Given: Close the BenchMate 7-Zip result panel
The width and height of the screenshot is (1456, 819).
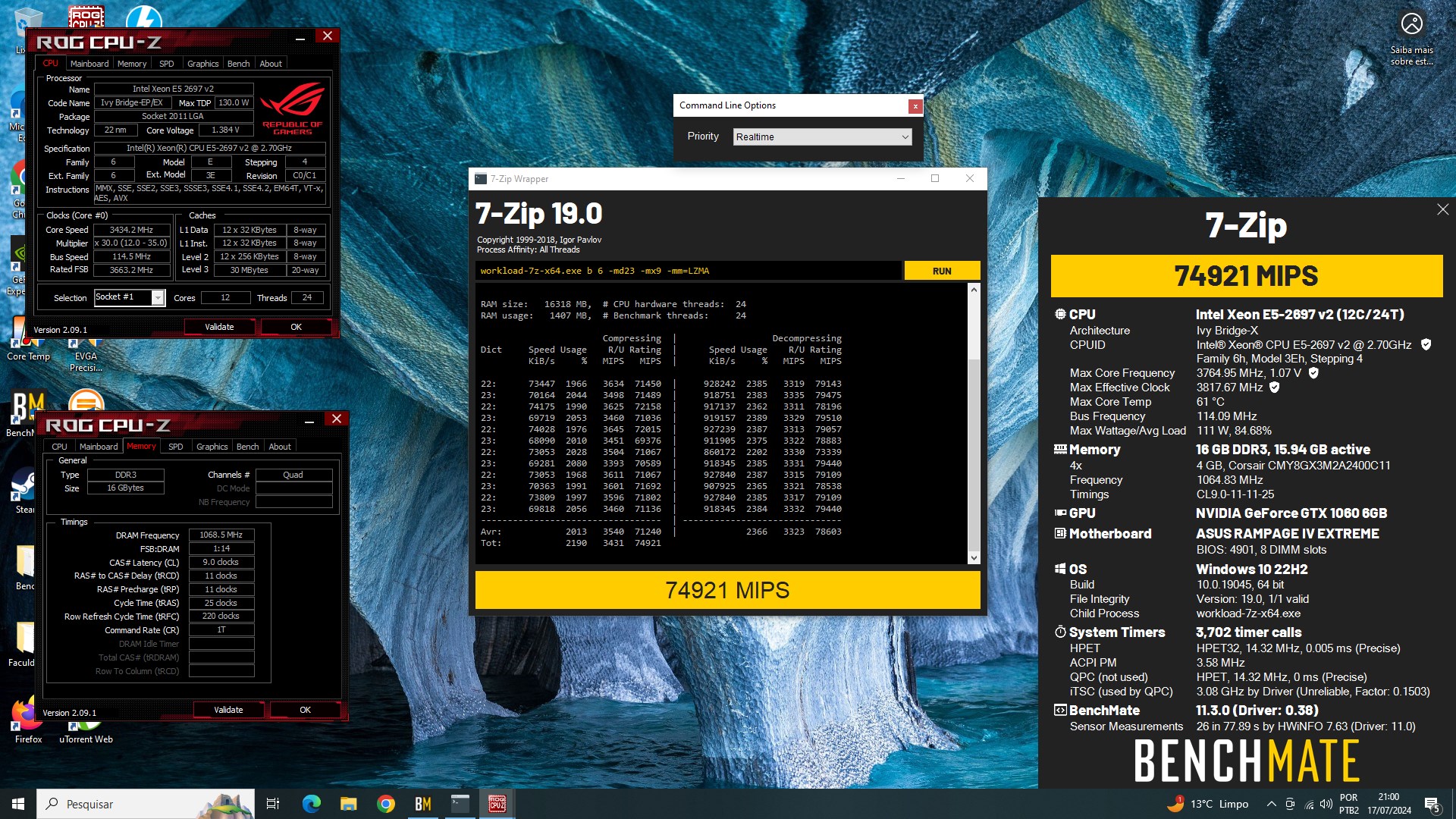Looking at the screenshot, I should pos(1442,209).
